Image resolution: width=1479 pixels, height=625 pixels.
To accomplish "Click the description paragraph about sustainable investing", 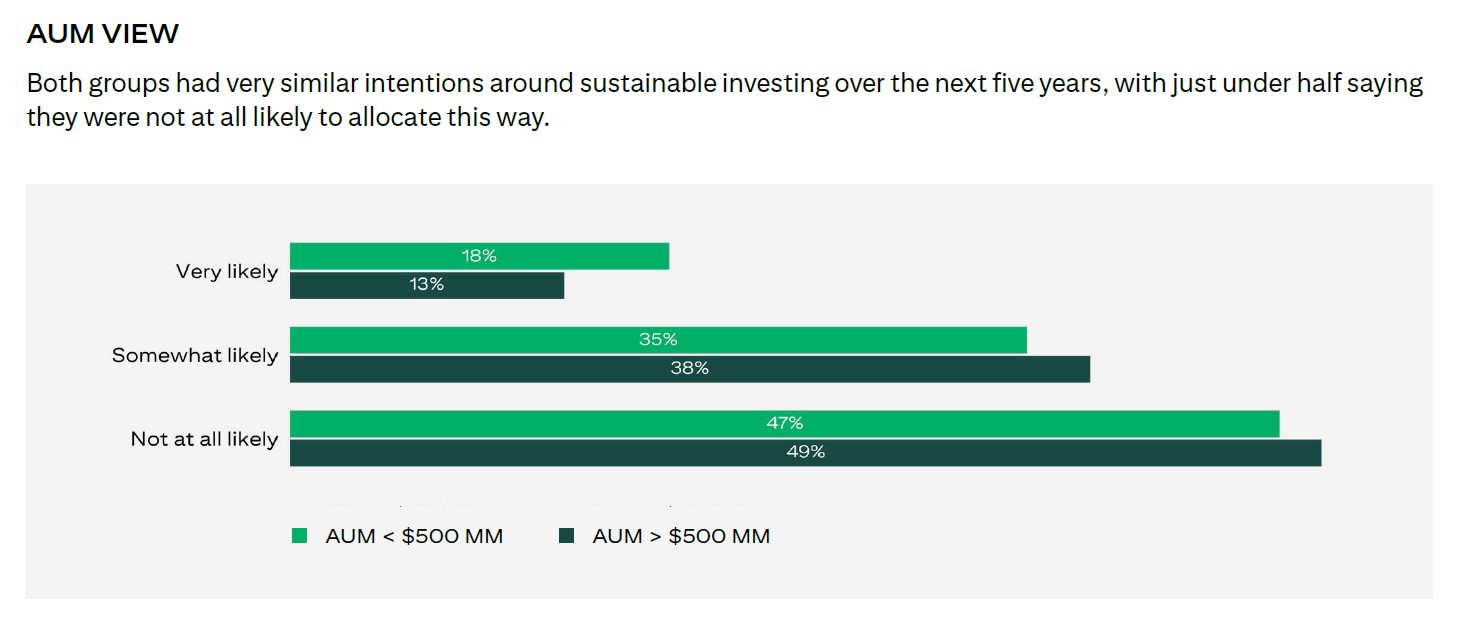I will (724, 100).
